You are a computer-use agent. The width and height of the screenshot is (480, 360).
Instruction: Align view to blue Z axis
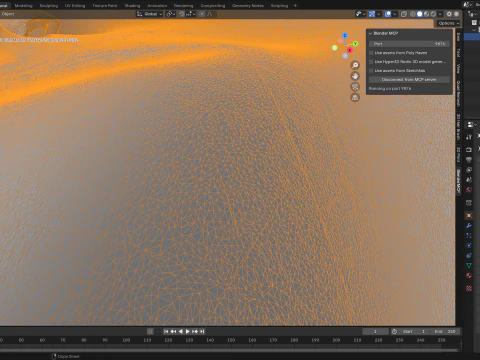click(345, 36)
